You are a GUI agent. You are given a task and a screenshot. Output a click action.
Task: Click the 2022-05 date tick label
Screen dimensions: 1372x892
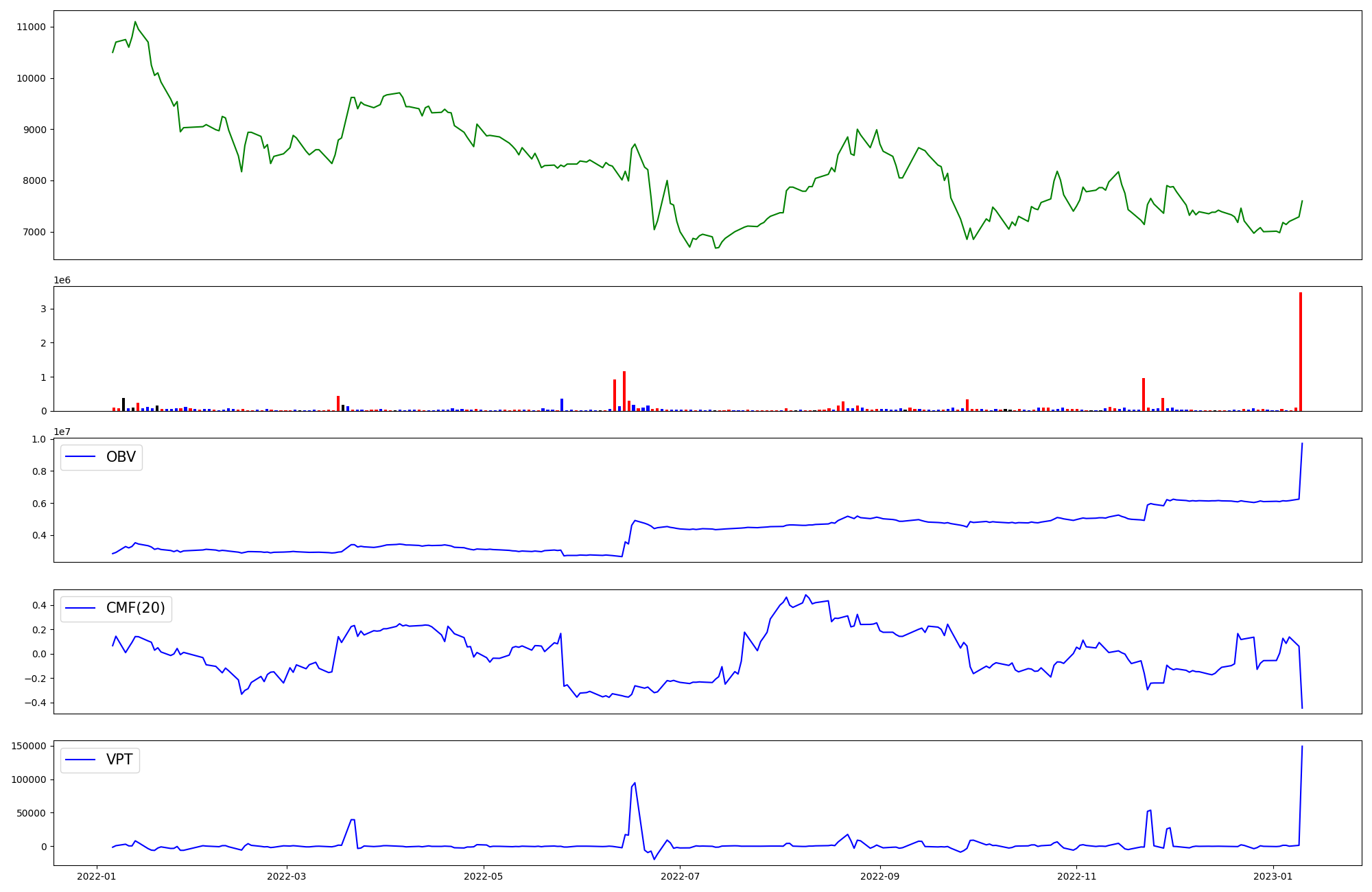click(484, 876)
